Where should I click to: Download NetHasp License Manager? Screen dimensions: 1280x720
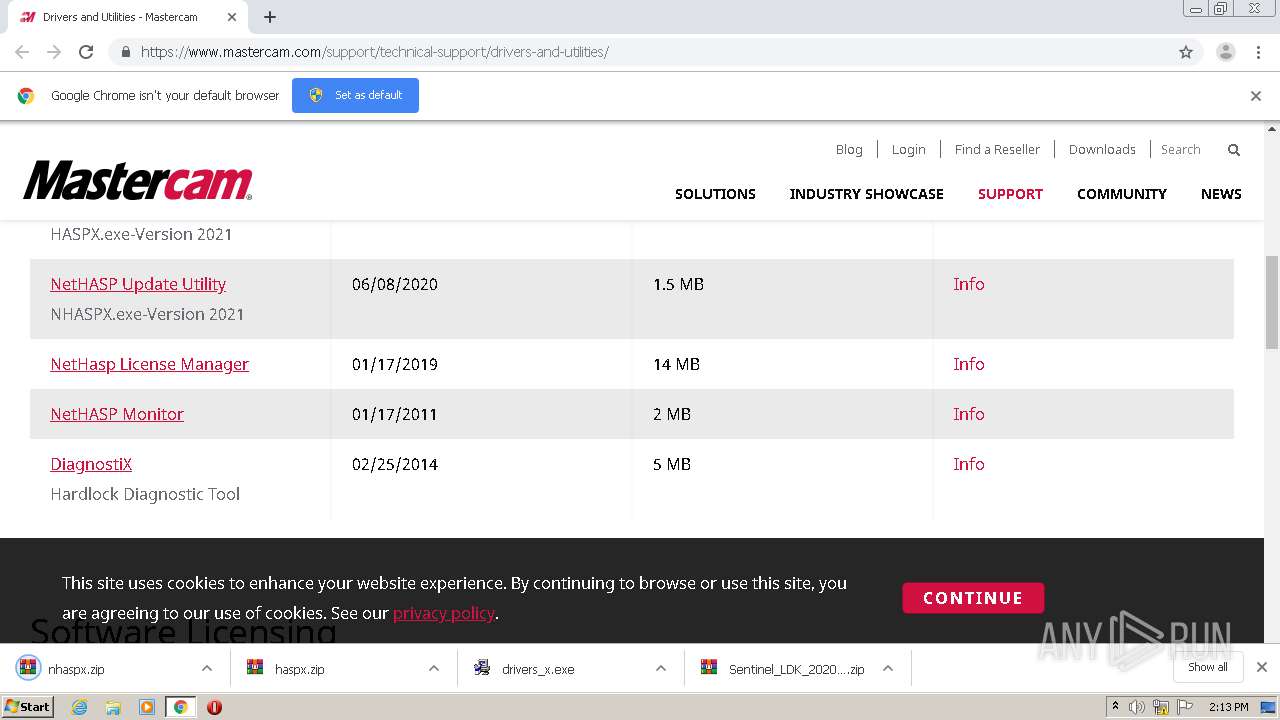[150, 364]
